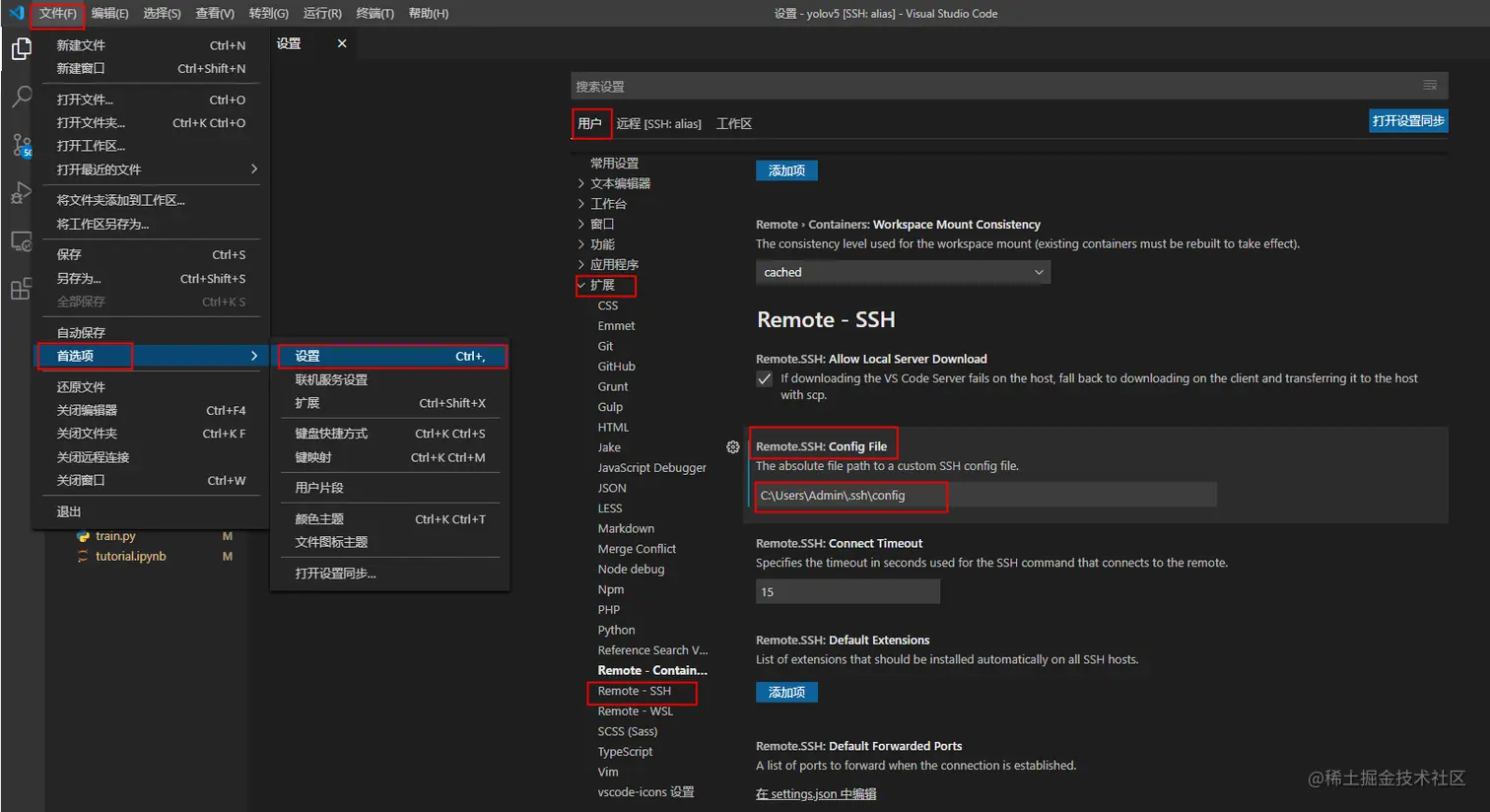Choose 打开文件夹 menu item
1490x812 pixels.
tap(151, 123)
